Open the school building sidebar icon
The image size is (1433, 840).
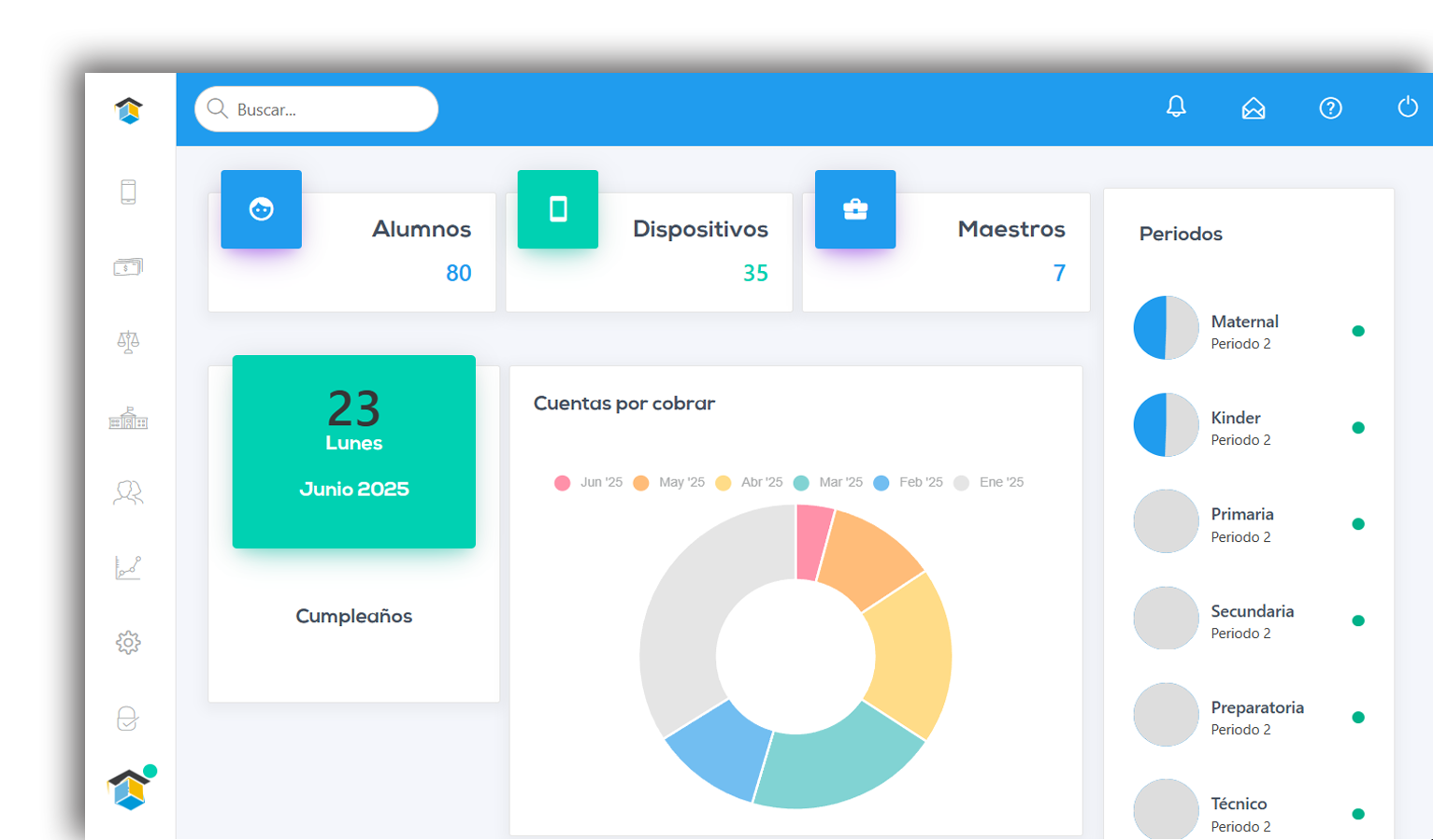pos(128,418)
